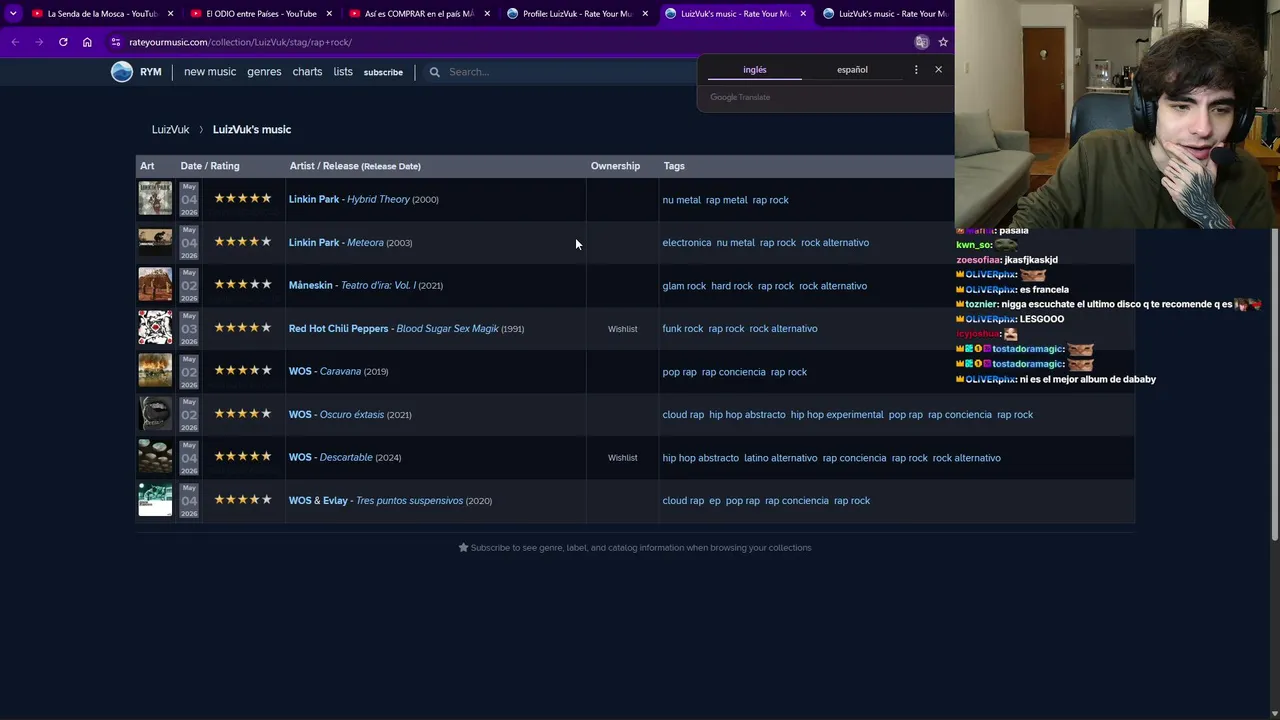This screenshot has height=720, width=1280.
Task: Click the subscribe link in the header
Action: (x=383, y=72)
